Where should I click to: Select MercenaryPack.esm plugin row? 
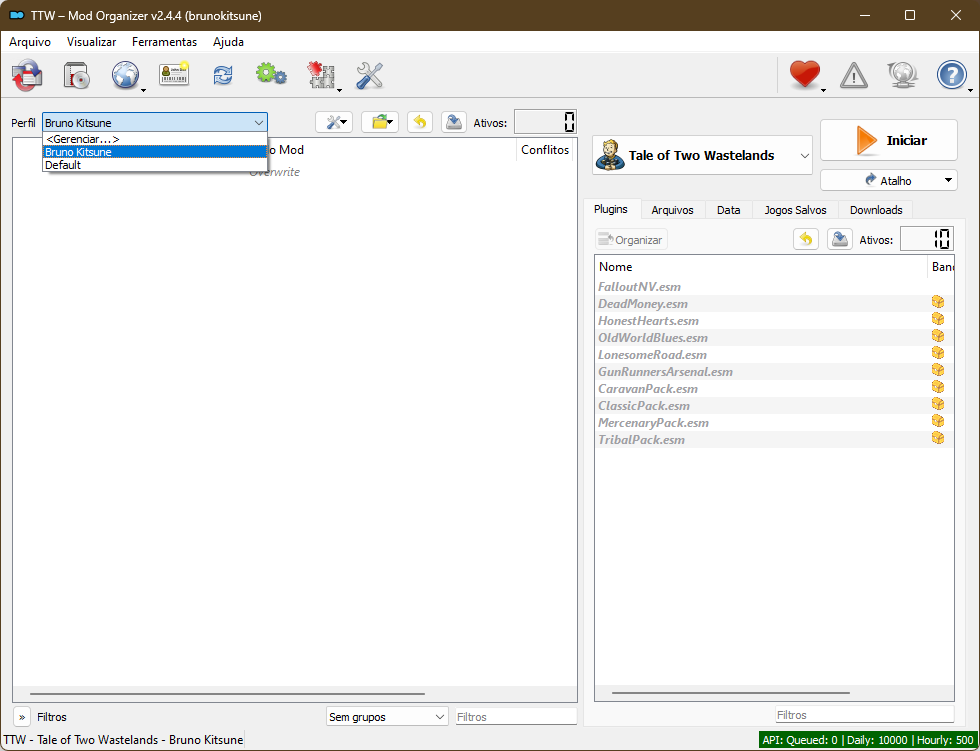tap(774, 422)
